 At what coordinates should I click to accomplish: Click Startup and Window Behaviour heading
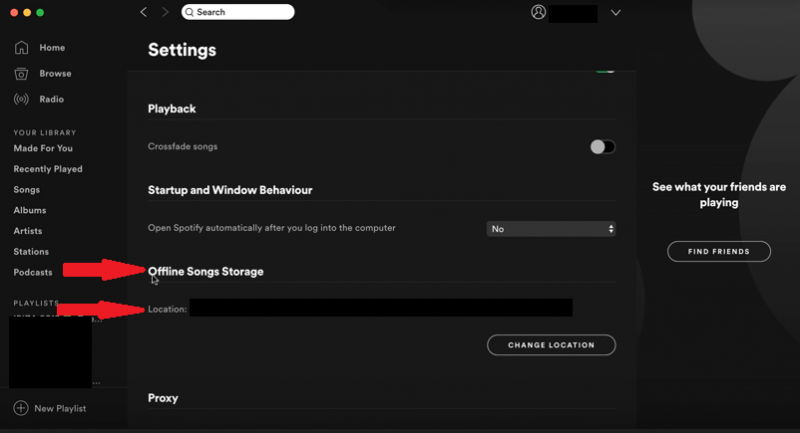(230, 190)
